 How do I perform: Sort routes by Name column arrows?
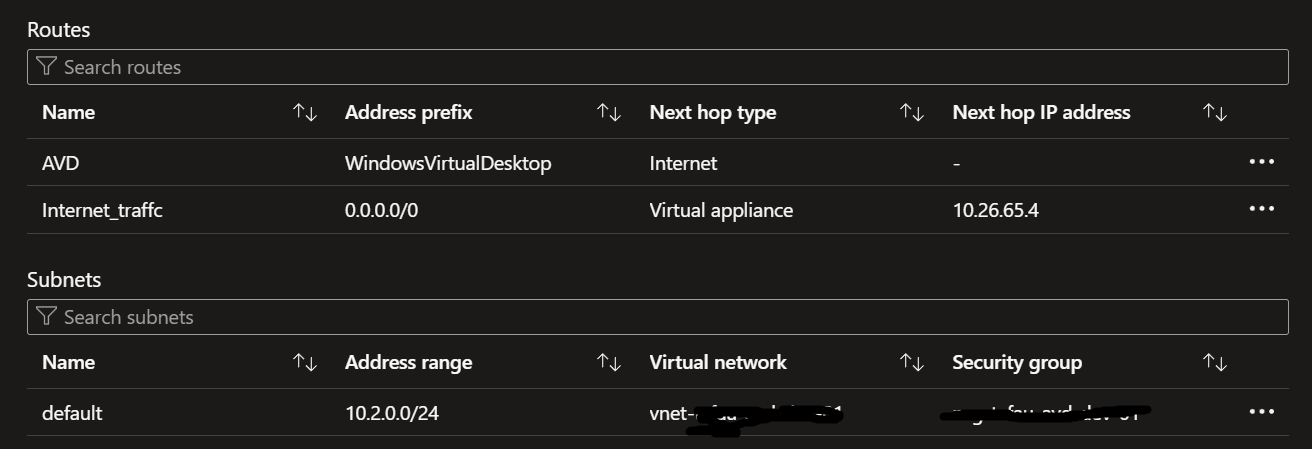coord(305,113)
